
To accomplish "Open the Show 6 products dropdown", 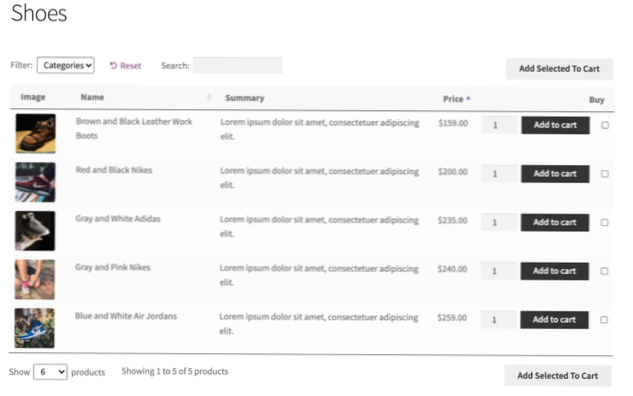I will (50, 371).
